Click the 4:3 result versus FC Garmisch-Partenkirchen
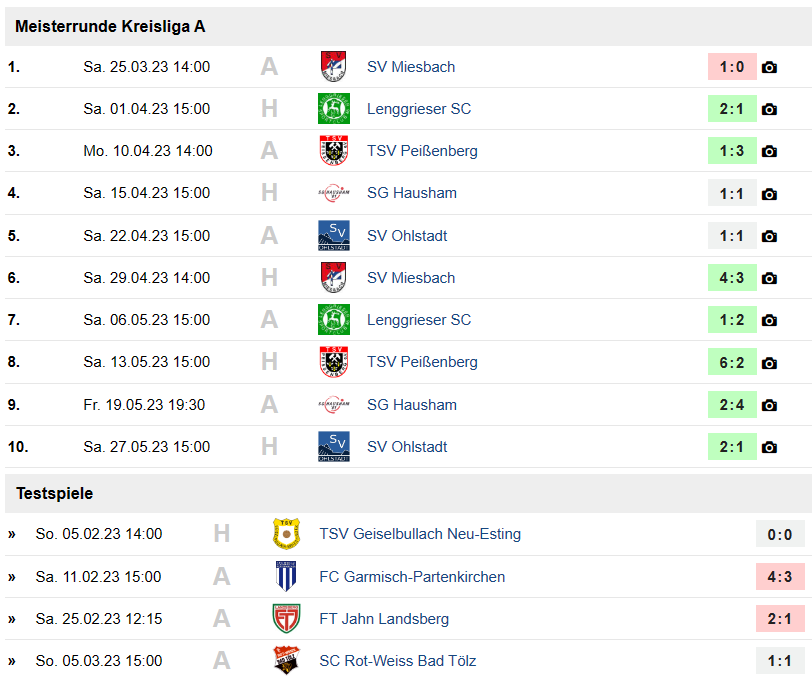The width and height of the screenshot is (812, 678). point(780,576)
